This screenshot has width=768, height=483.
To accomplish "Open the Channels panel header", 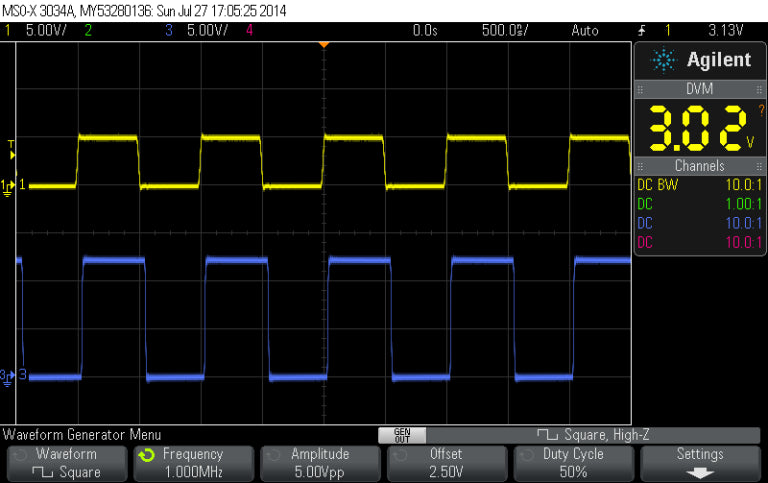I will (x=699, y=166).
